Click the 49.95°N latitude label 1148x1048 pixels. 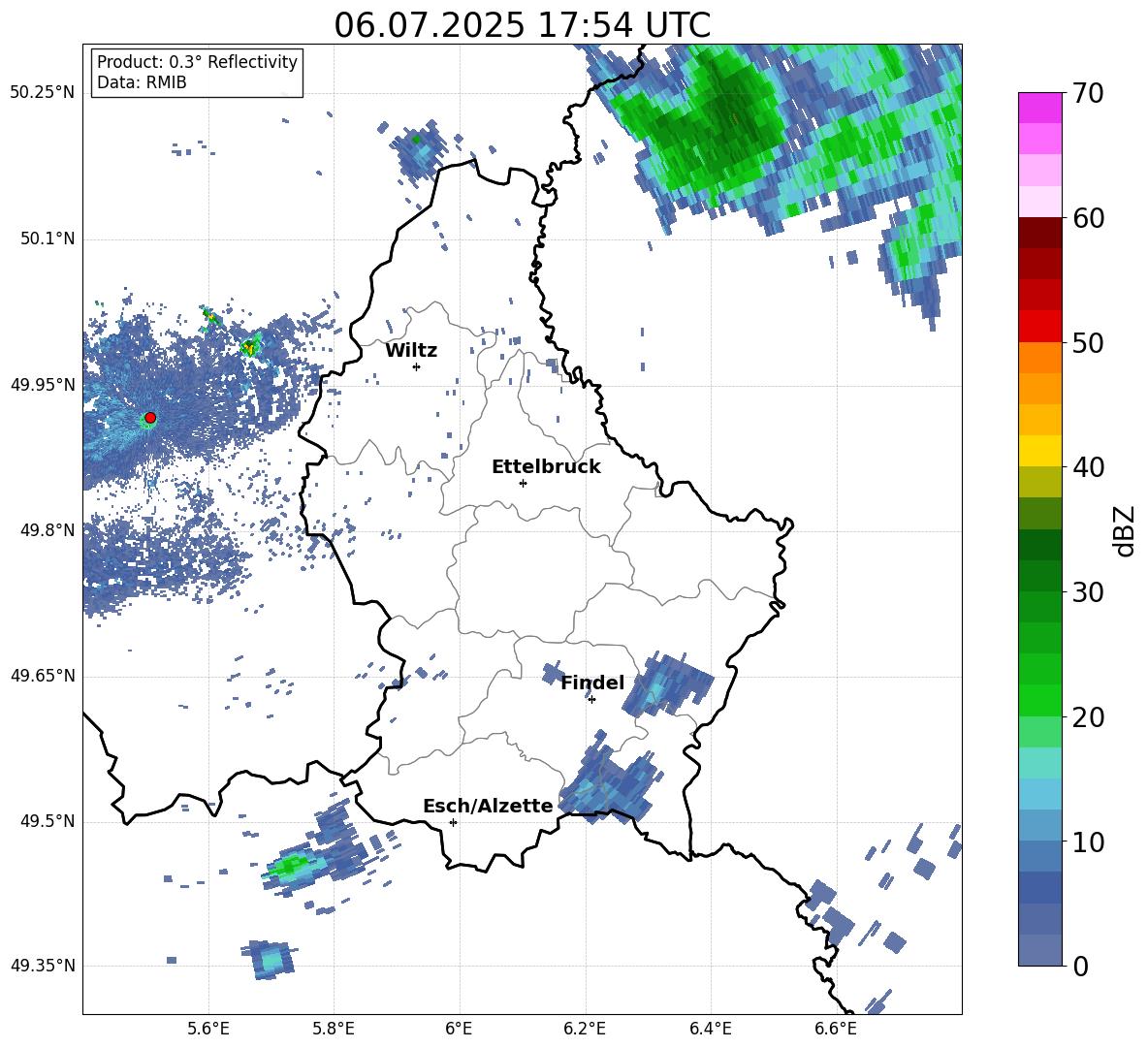(x=43, y=385)
